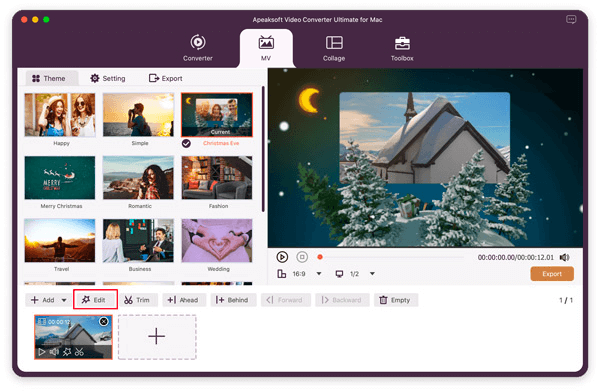Image resolution: width=600 pixels, height=391 pixels.
Task: Open the clip's scissors trim icon
Action: (x=79, y=352)
